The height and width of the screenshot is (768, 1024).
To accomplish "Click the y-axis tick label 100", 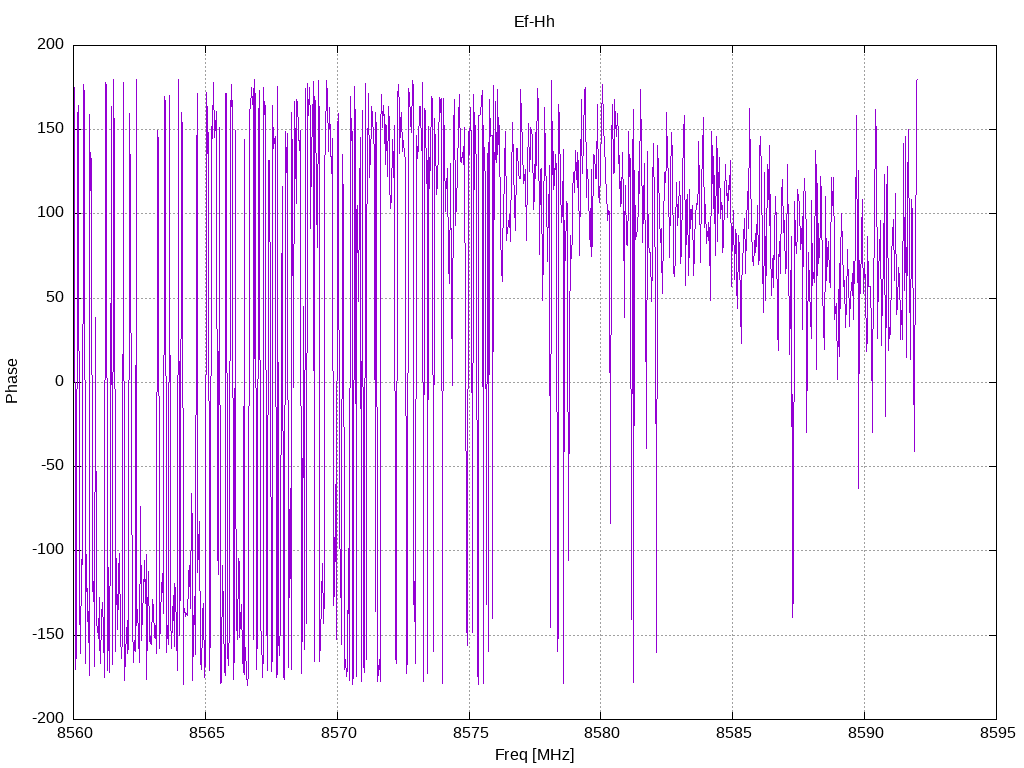I will pos(51,213).
